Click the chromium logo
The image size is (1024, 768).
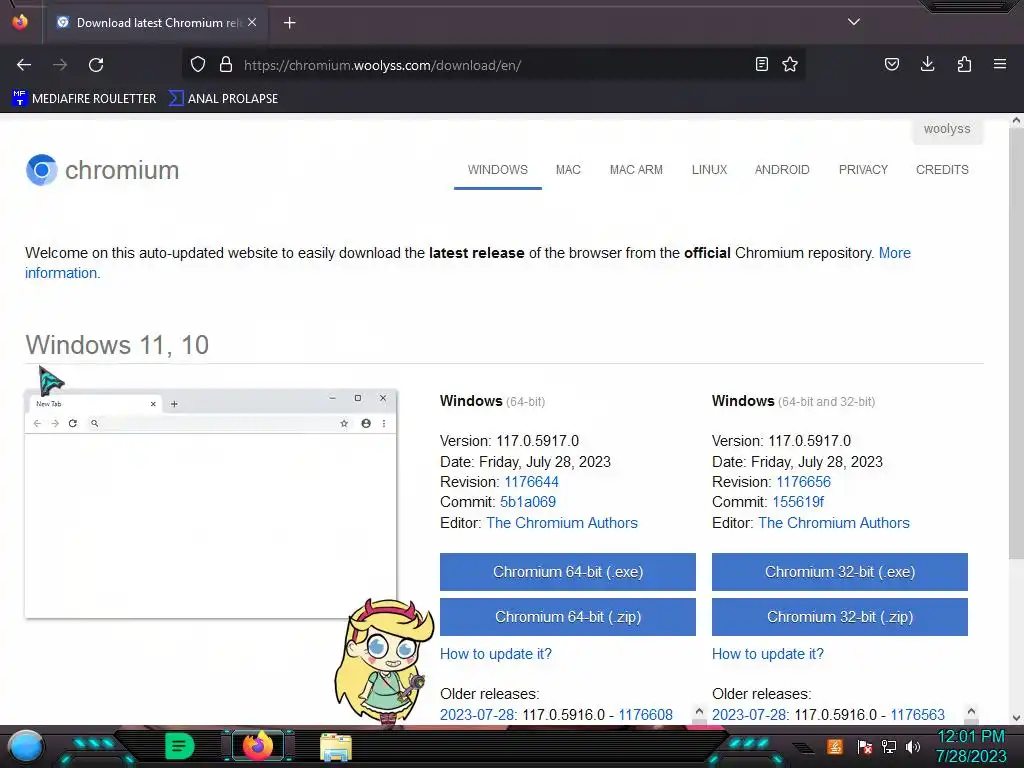click(103, 170)
